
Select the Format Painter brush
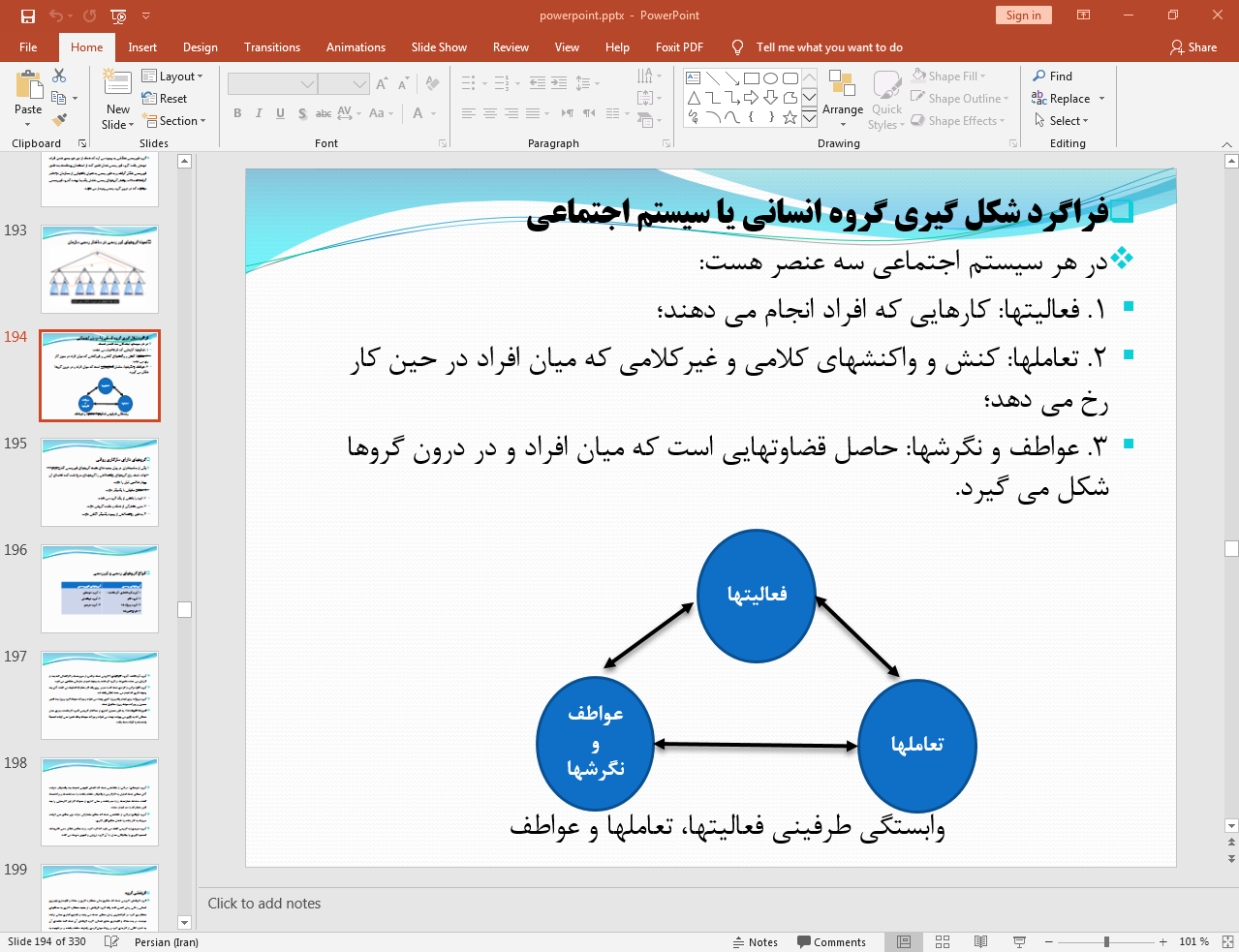(x=60, y=119)
